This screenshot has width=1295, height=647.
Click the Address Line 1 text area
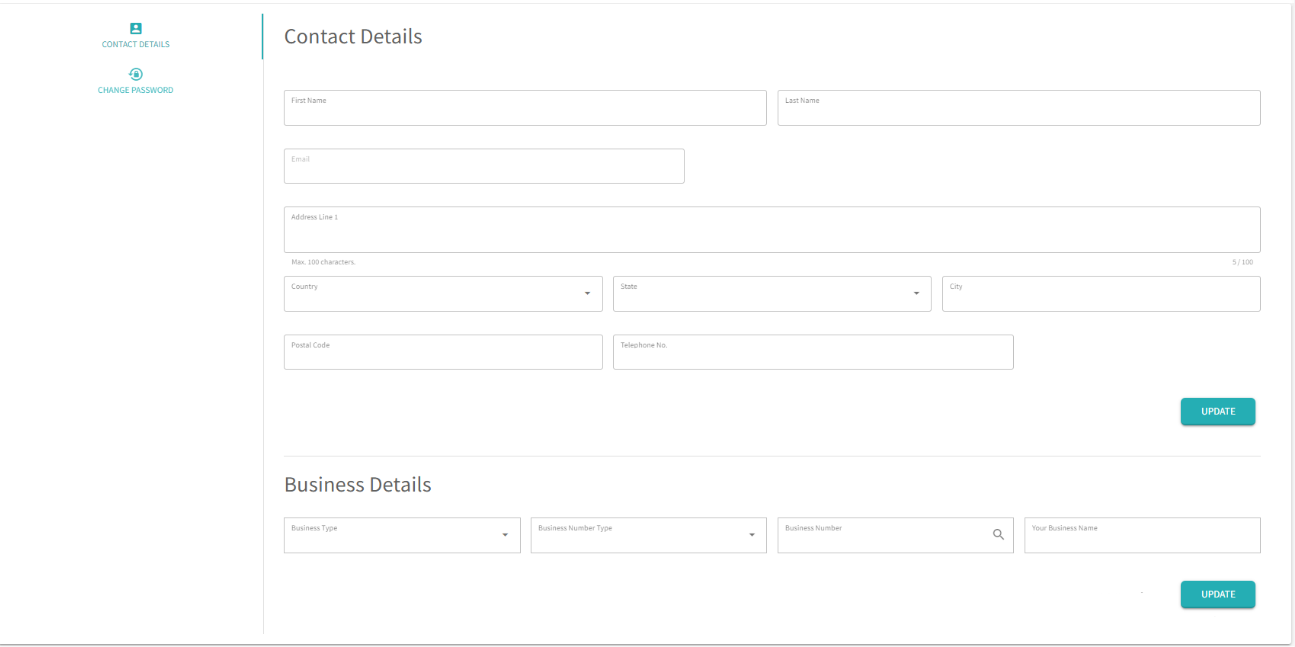pyautogui.click(x=771, y=231)
